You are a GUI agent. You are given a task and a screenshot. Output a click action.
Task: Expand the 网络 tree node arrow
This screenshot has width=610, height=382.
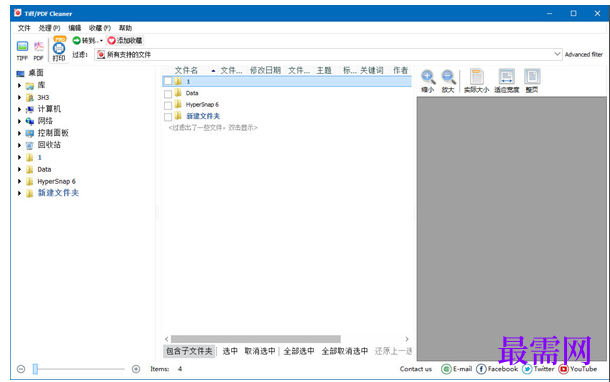coord(19,121)
